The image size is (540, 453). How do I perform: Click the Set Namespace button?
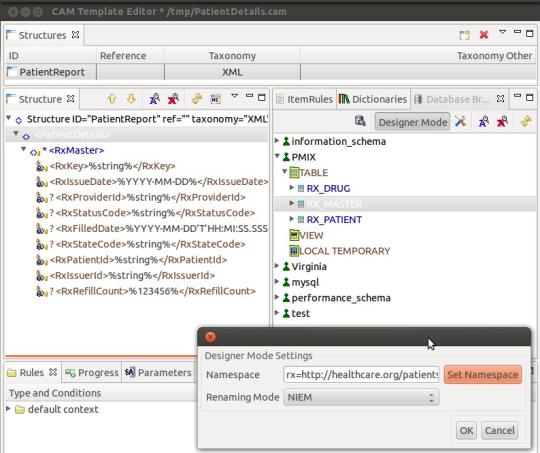483,374
